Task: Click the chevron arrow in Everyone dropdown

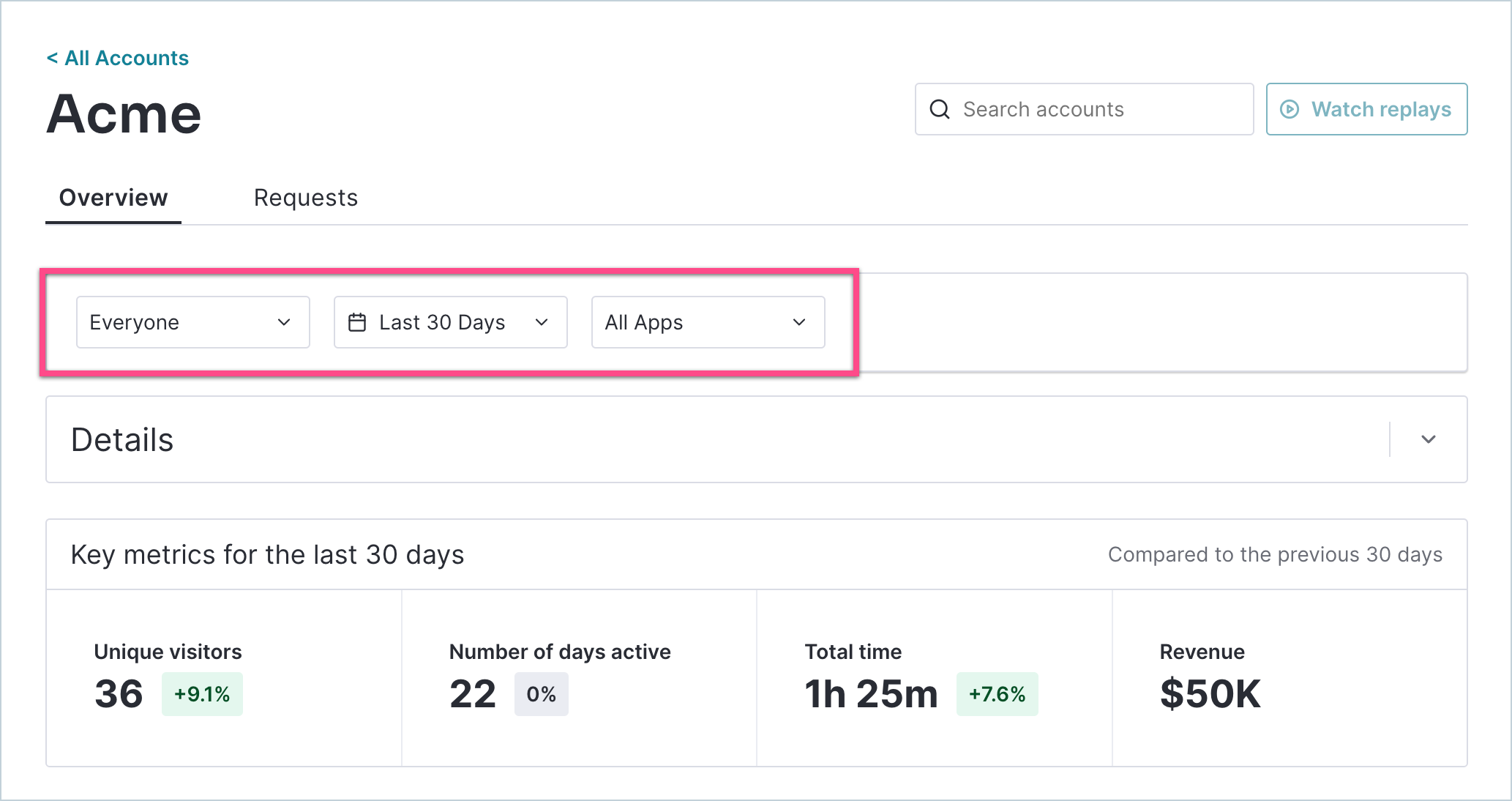Action: click(284, 322)
